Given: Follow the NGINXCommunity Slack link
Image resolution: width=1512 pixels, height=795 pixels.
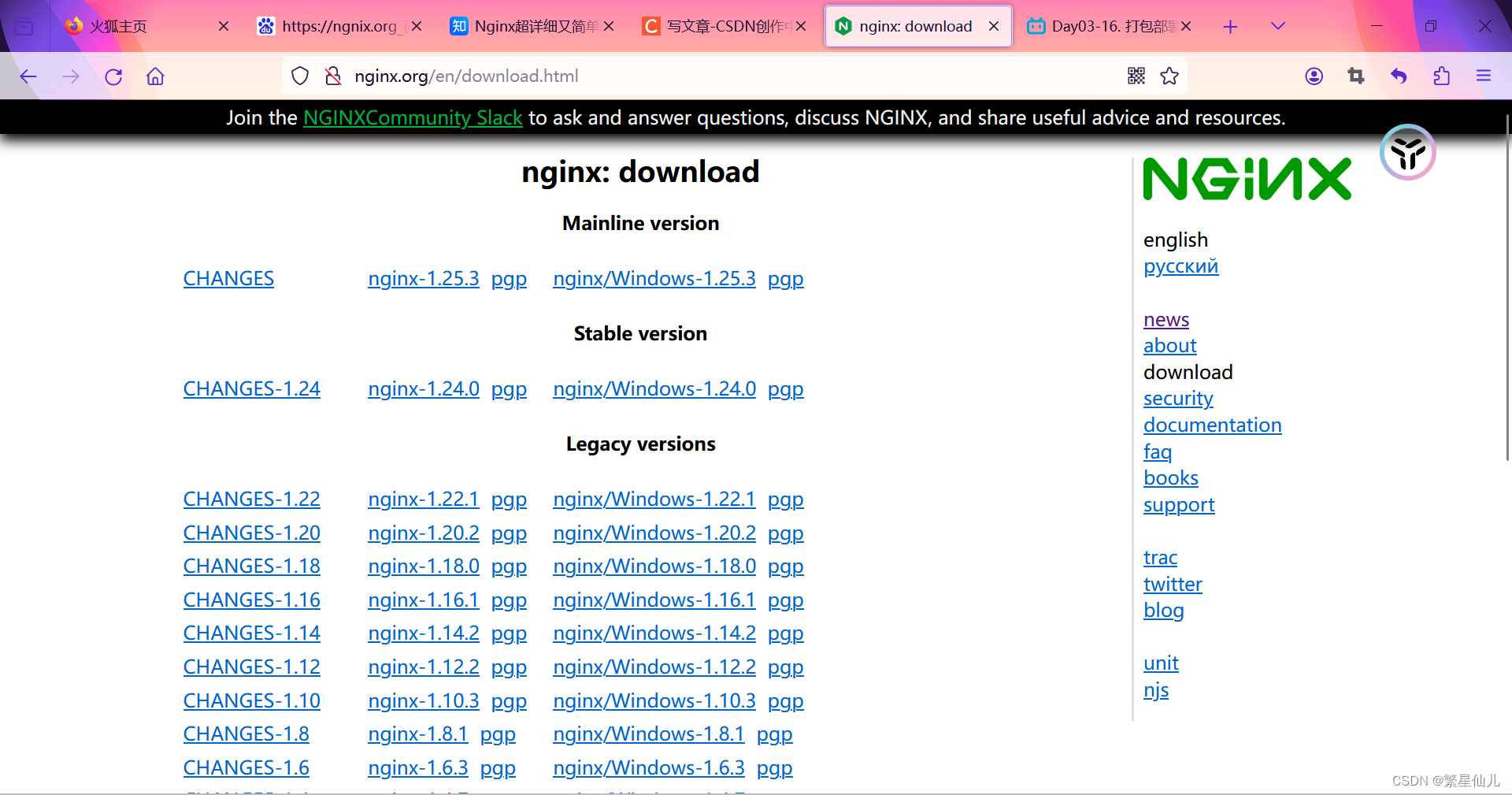Looking at the screenshot, I should pyautogui.click(x=413, y=117).
